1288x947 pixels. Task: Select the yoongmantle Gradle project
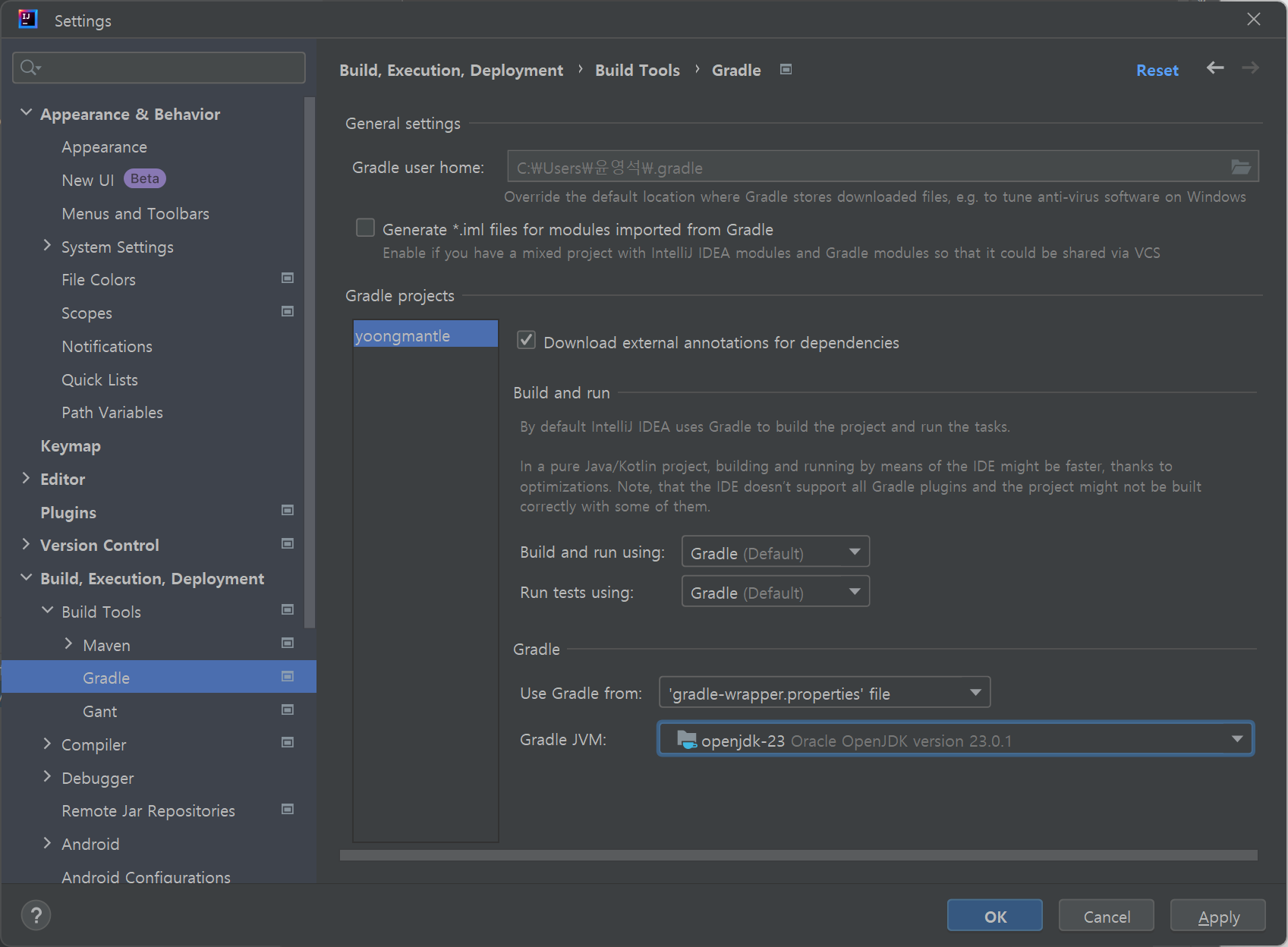click(426, 335)
